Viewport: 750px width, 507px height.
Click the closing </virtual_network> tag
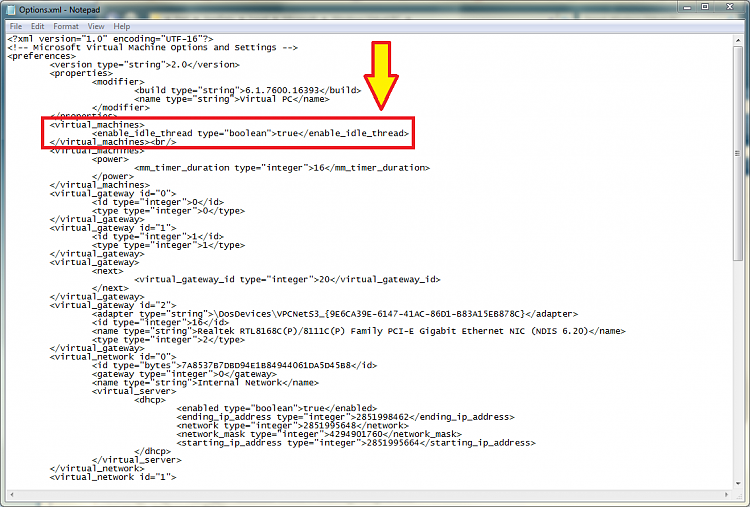coord(97,469)
